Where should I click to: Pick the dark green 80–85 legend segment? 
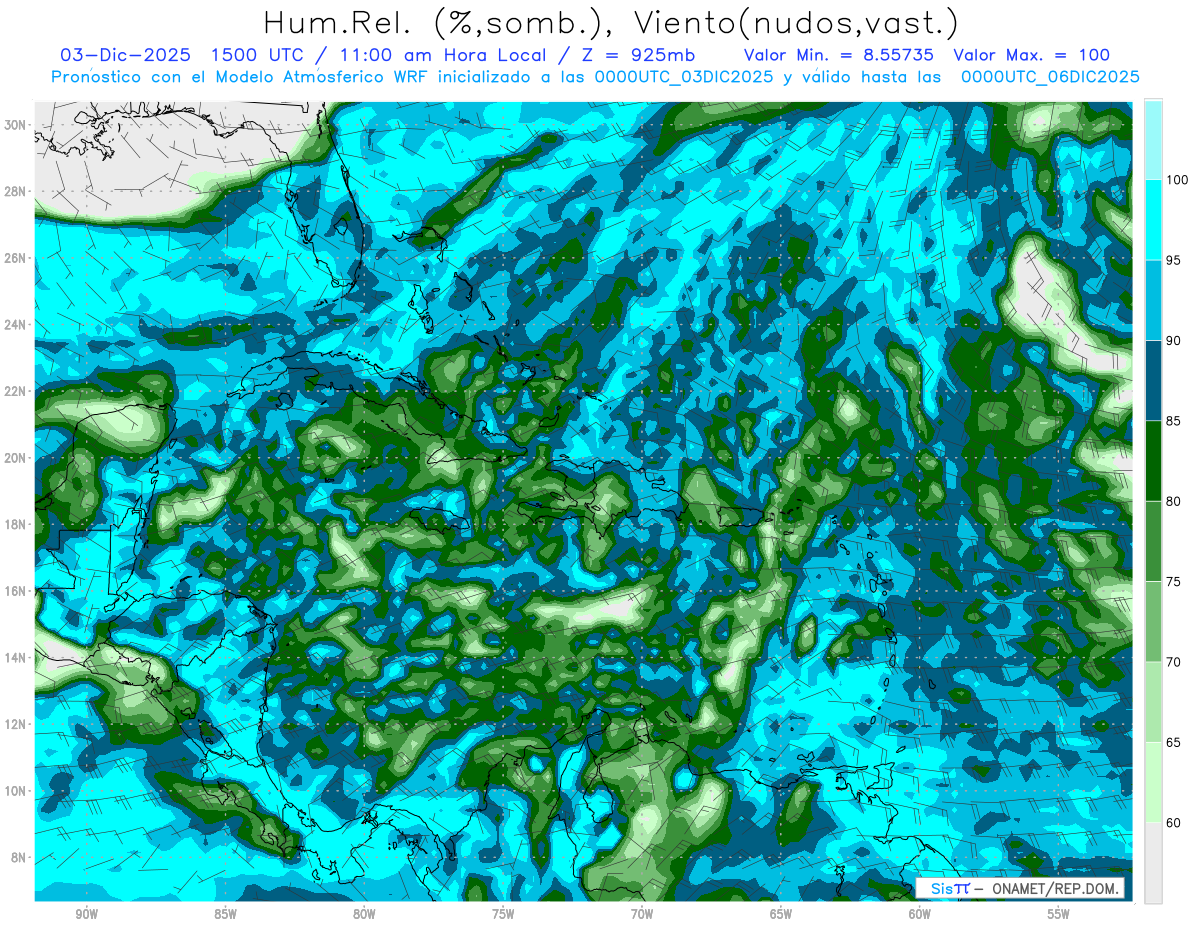[x=1153, y=461]
